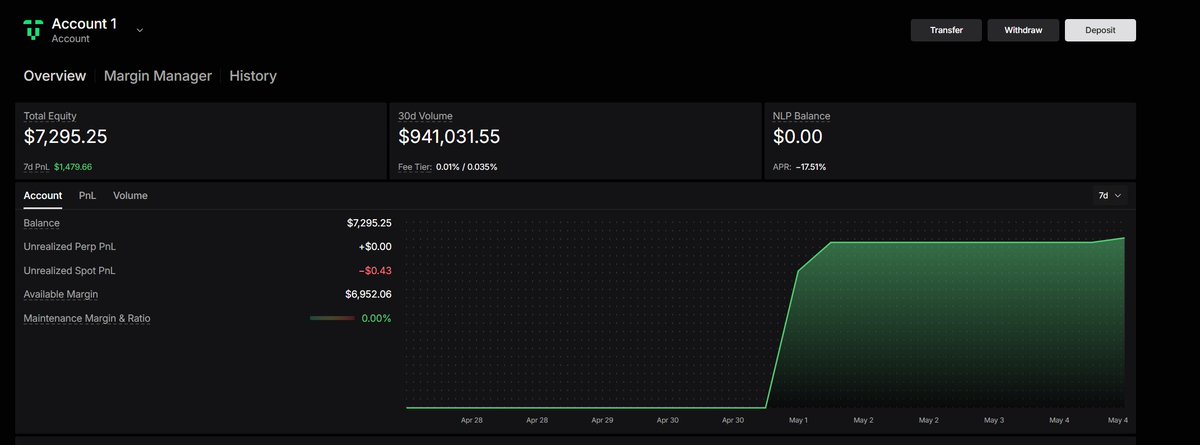Click the maintenance margin ratio gradient bar
1200x445 pixels.
pyautogui.click(x=332, y=318)
